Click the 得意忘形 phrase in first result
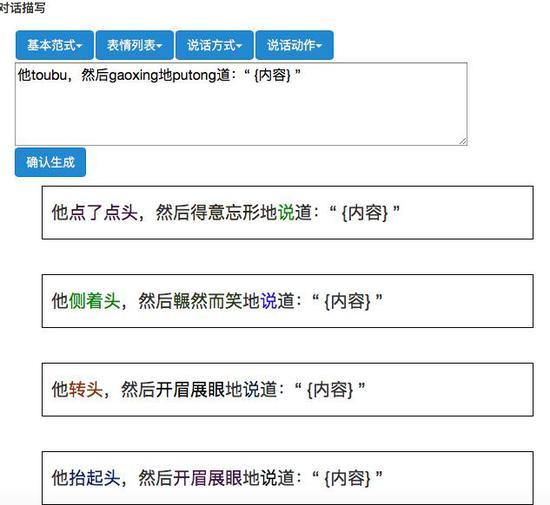550x505 pixels. coord(225,213)
